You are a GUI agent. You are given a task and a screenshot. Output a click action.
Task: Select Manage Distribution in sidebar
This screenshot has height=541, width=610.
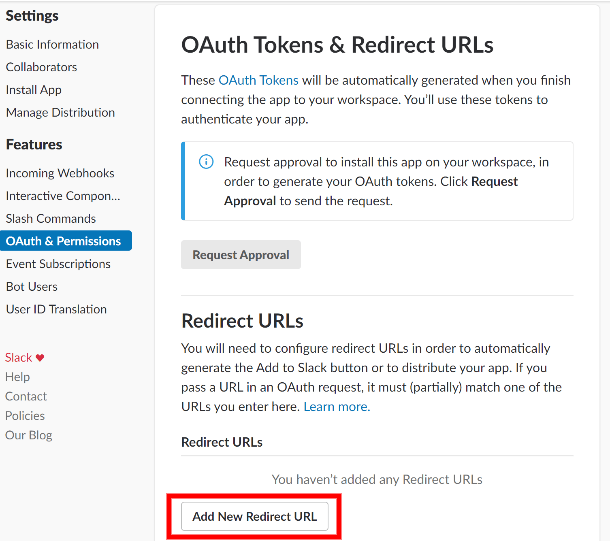tap(60, 113)
